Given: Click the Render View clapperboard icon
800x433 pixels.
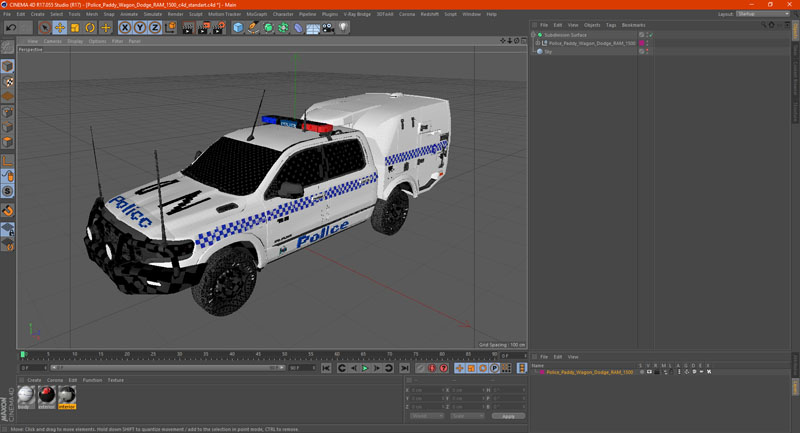Looking at the screenshot, I should [x=189, y=28].
